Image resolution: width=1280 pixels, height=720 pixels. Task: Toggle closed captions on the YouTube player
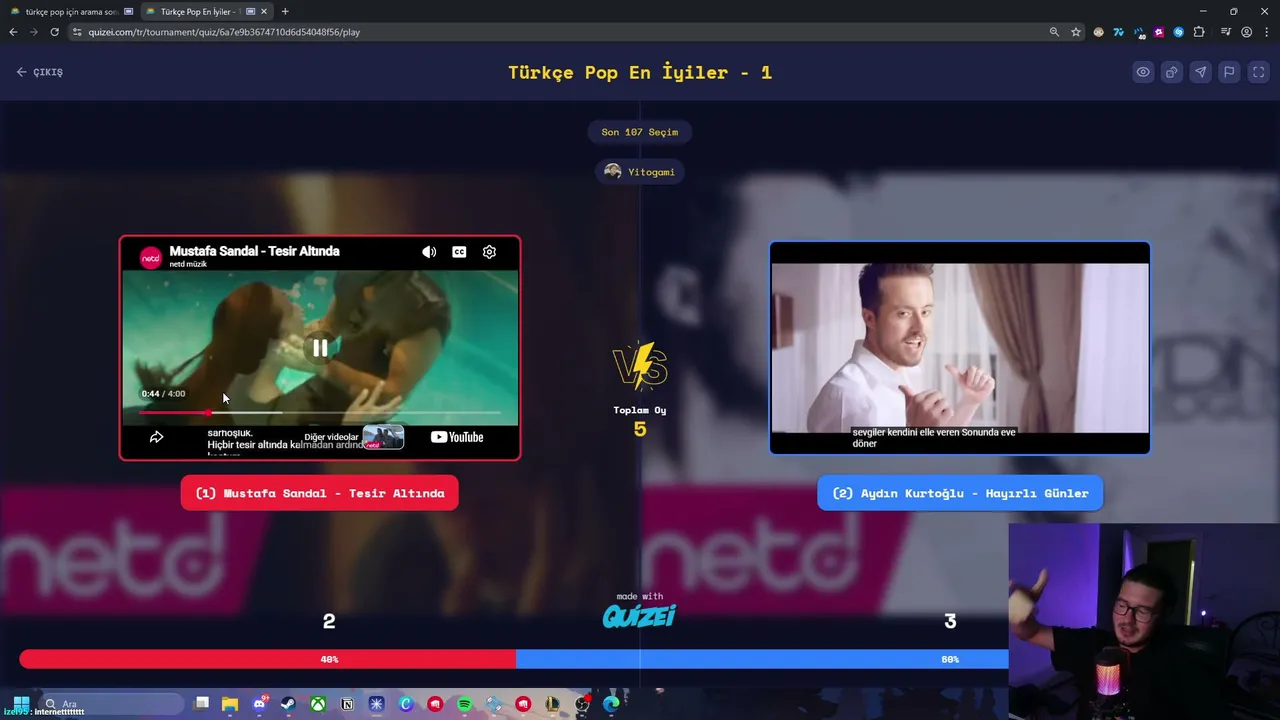459,252
